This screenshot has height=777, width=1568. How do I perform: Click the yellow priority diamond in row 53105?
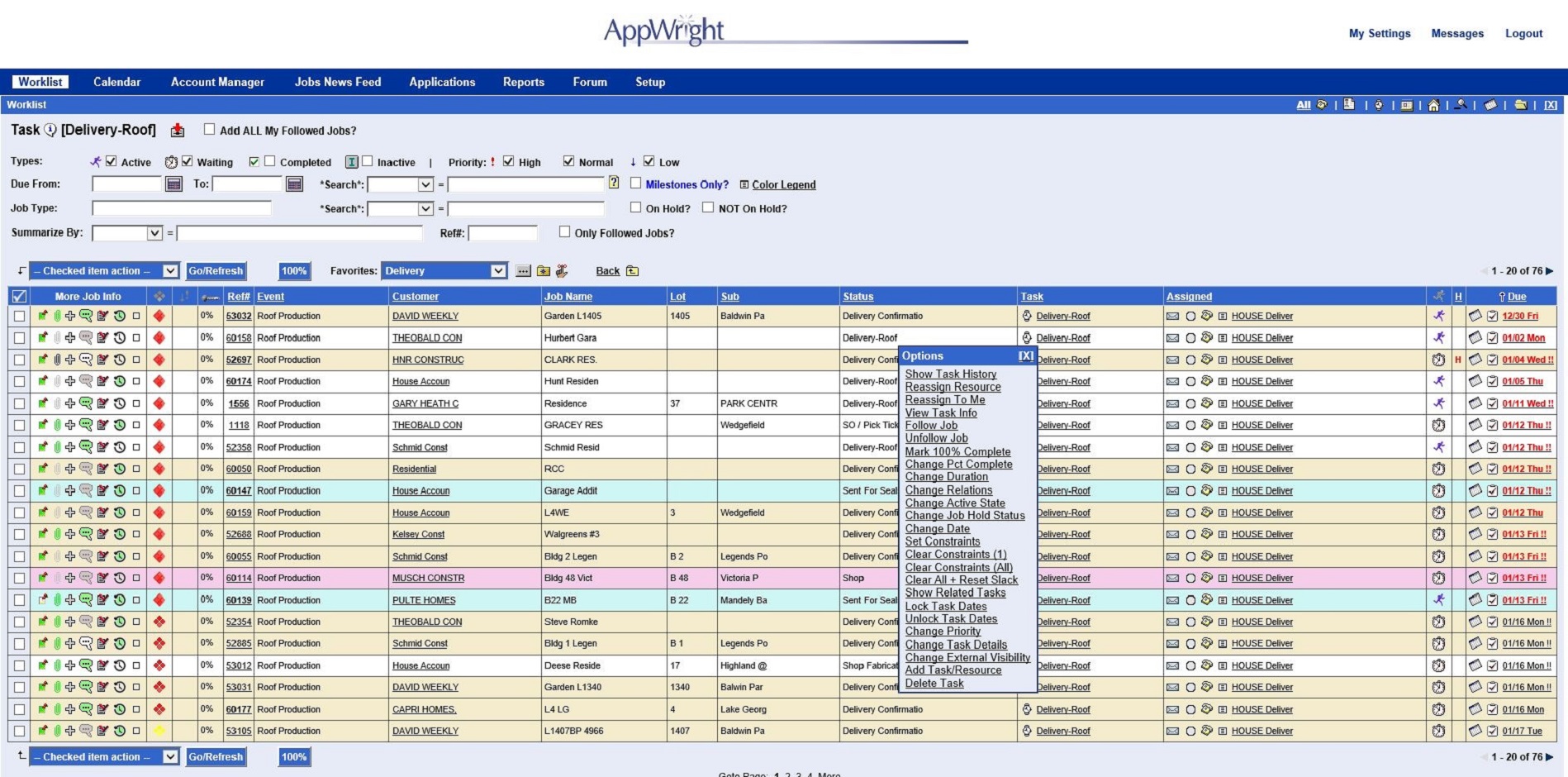point(159,731)
